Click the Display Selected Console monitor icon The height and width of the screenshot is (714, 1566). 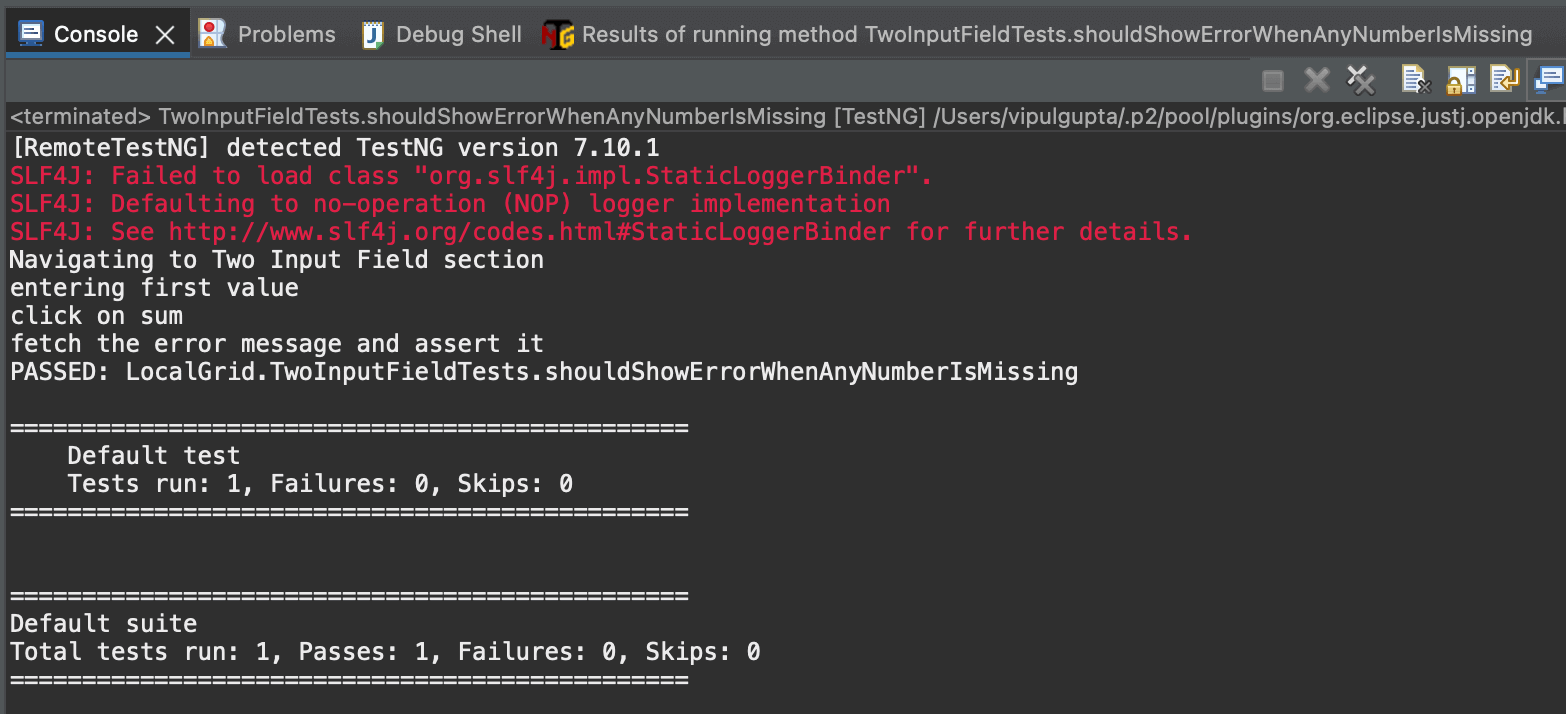pyautogui.click(x=1548, y=80)
